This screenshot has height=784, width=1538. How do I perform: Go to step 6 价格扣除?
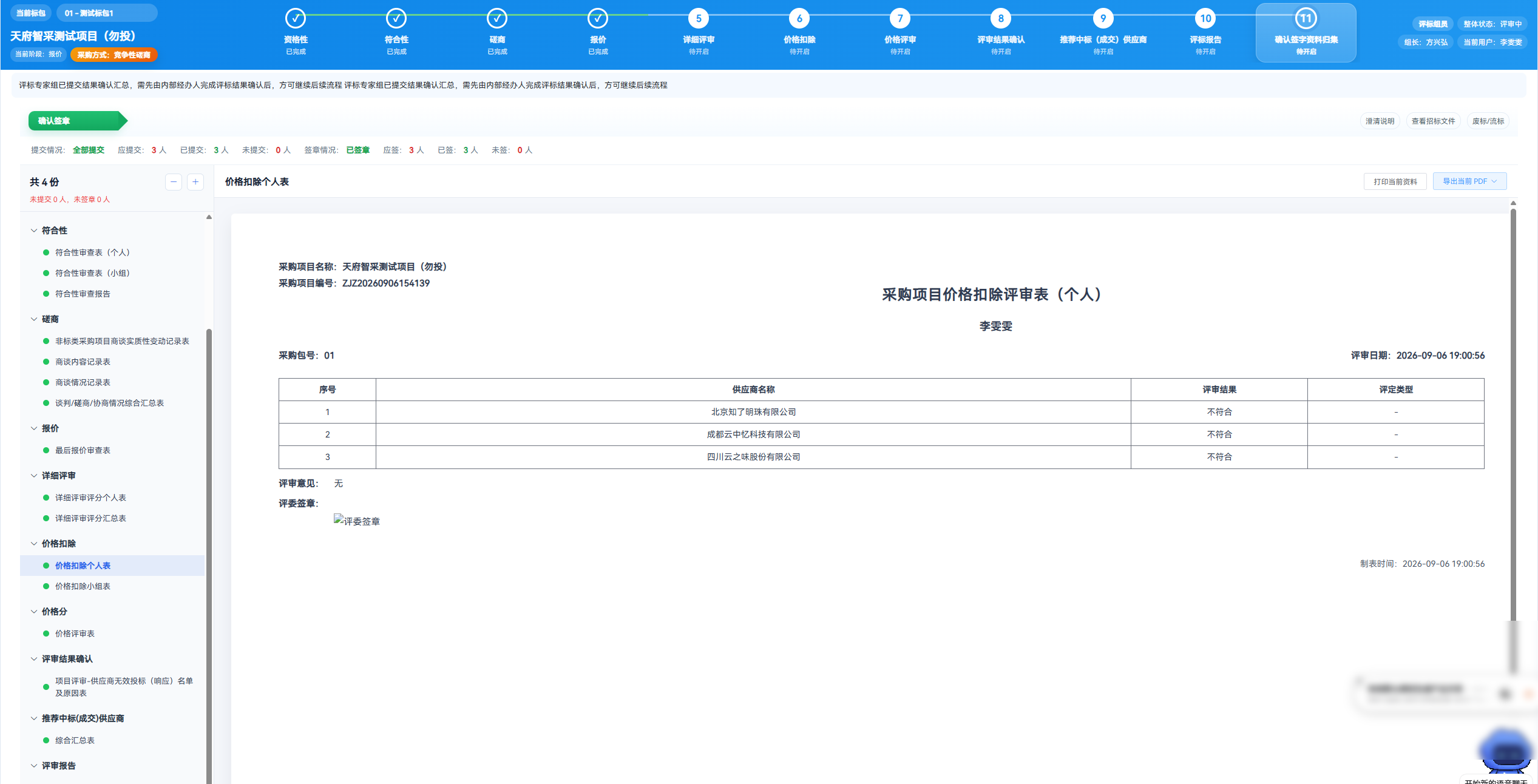click(x=799, y=19)
